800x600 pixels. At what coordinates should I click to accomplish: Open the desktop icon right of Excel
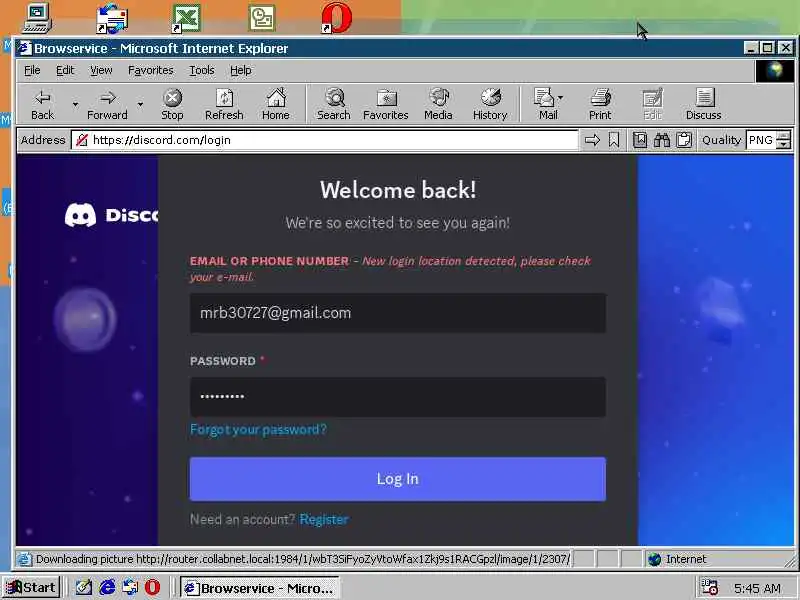point(262,19)
